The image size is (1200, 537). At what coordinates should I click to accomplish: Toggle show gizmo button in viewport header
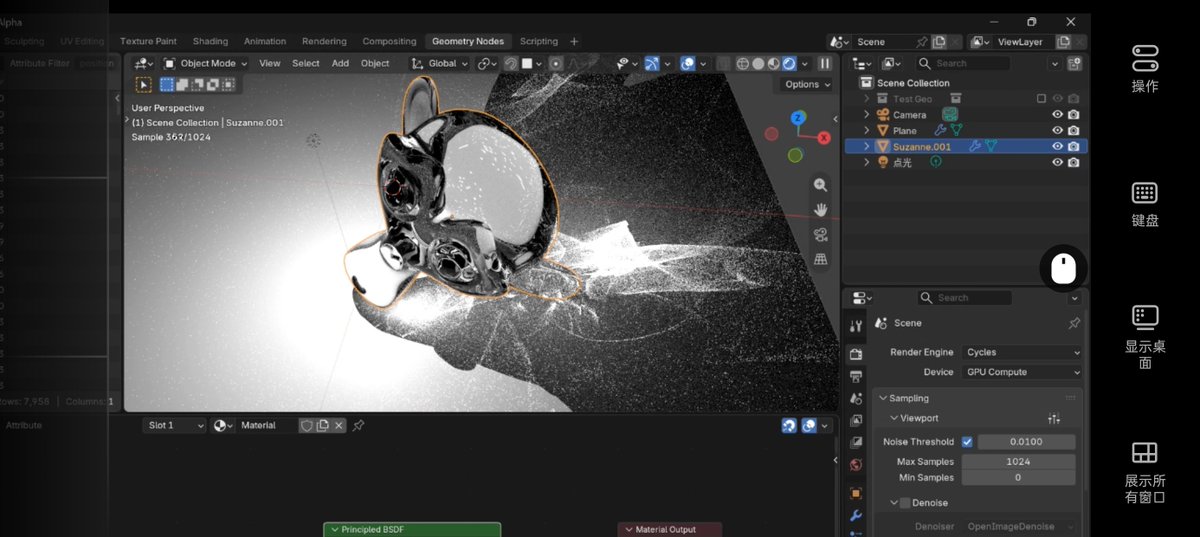point(652,63)
